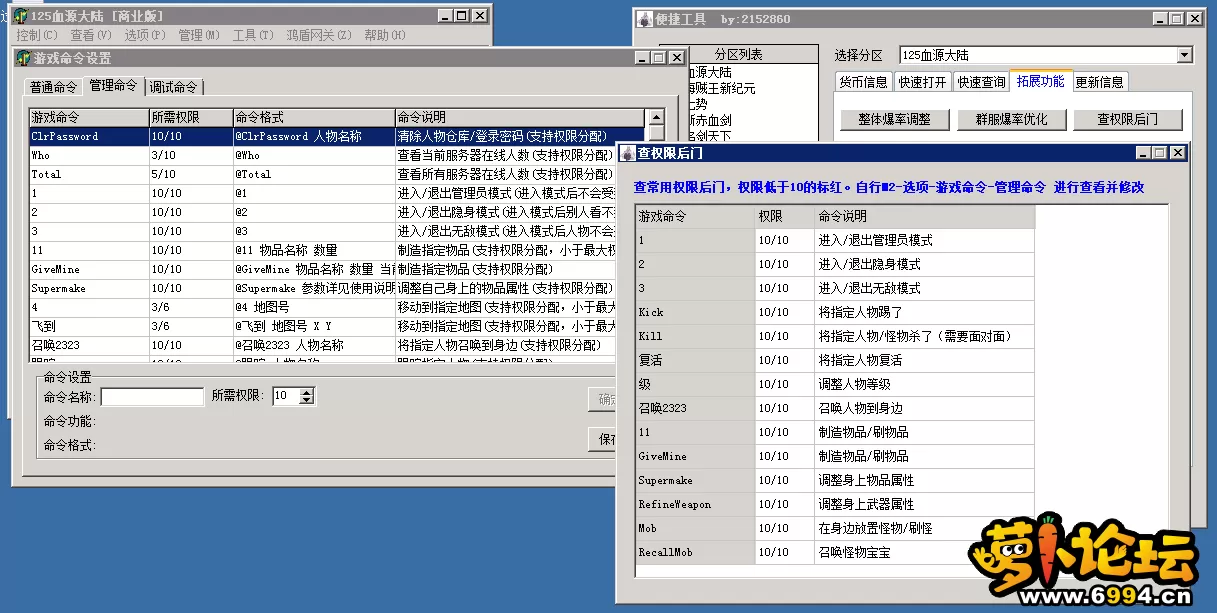Open the 查看(V) menu

click(x=91, y=35)
